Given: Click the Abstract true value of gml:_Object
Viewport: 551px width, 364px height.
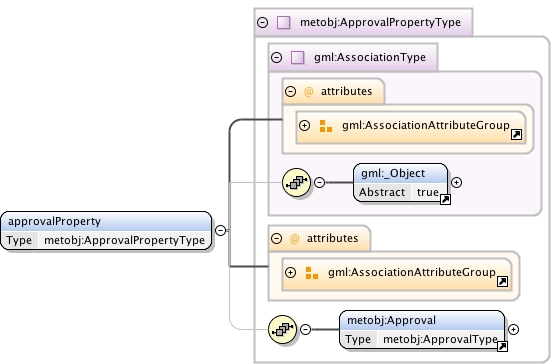Looking at the screenshot, I should (428, 193).
